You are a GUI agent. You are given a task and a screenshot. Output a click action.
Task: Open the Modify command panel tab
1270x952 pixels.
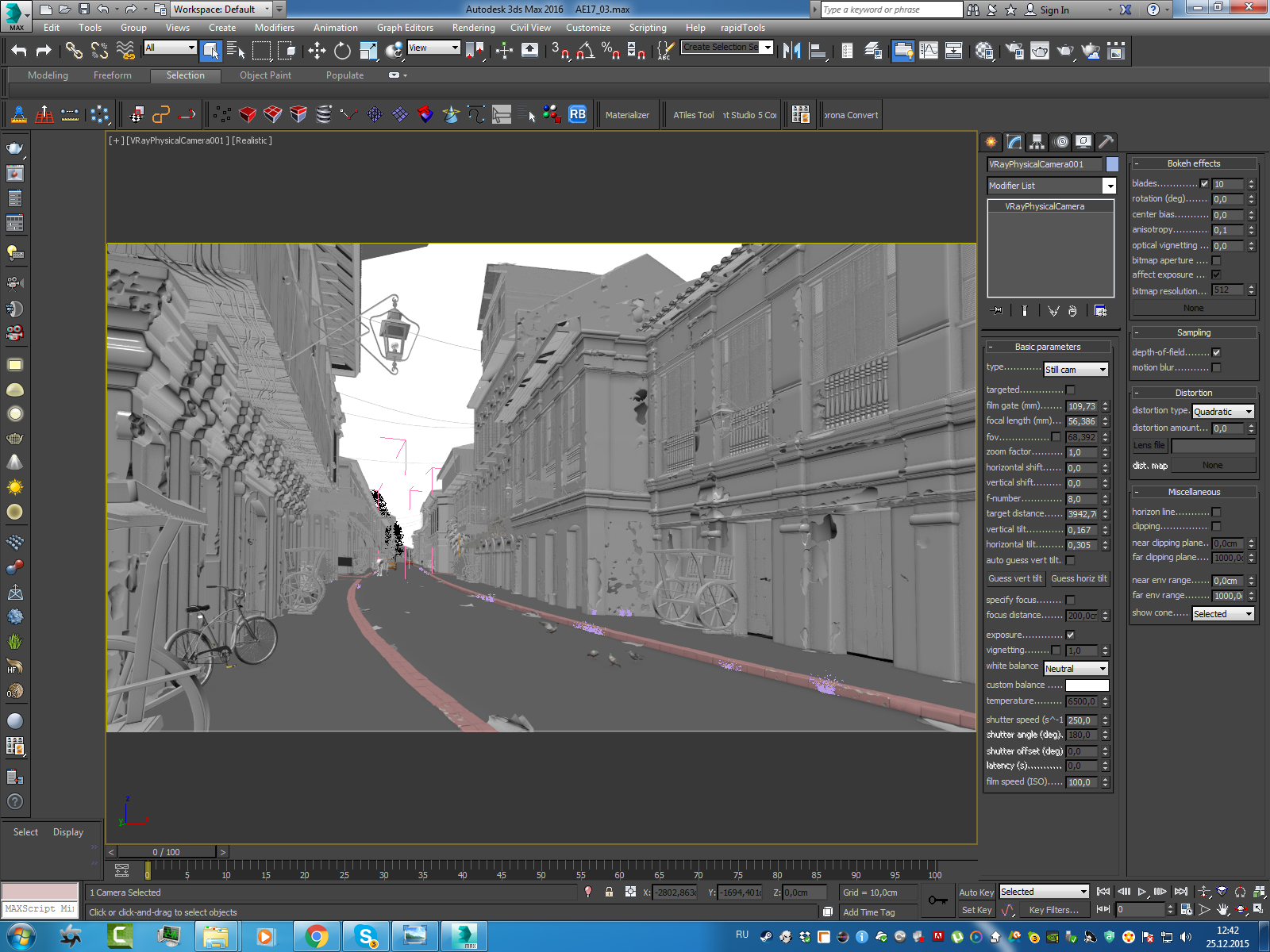pos(1014,142)
